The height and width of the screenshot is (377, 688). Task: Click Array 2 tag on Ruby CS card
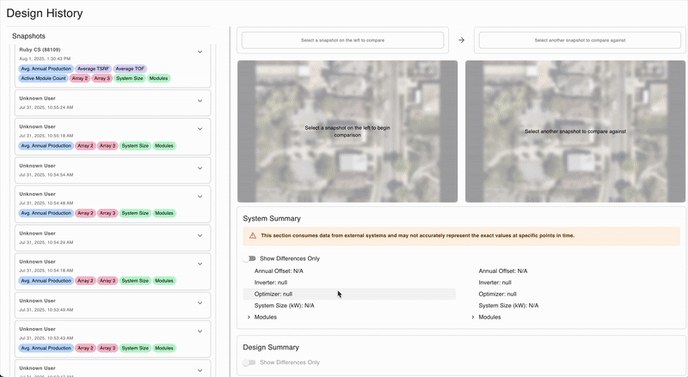(80, 78)
